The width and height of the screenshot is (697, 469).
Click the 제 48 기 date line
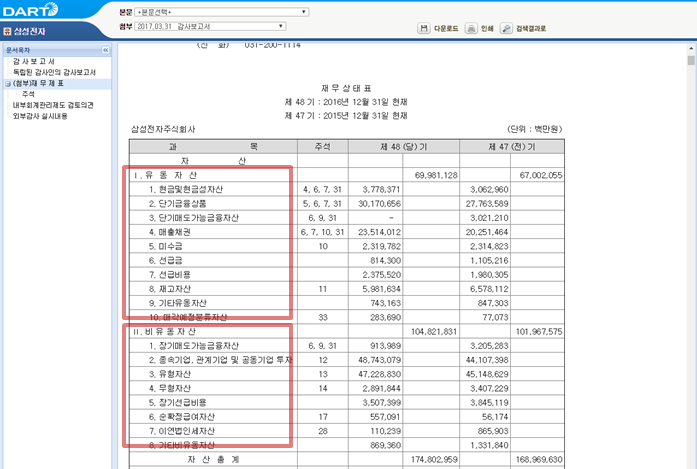346,102
